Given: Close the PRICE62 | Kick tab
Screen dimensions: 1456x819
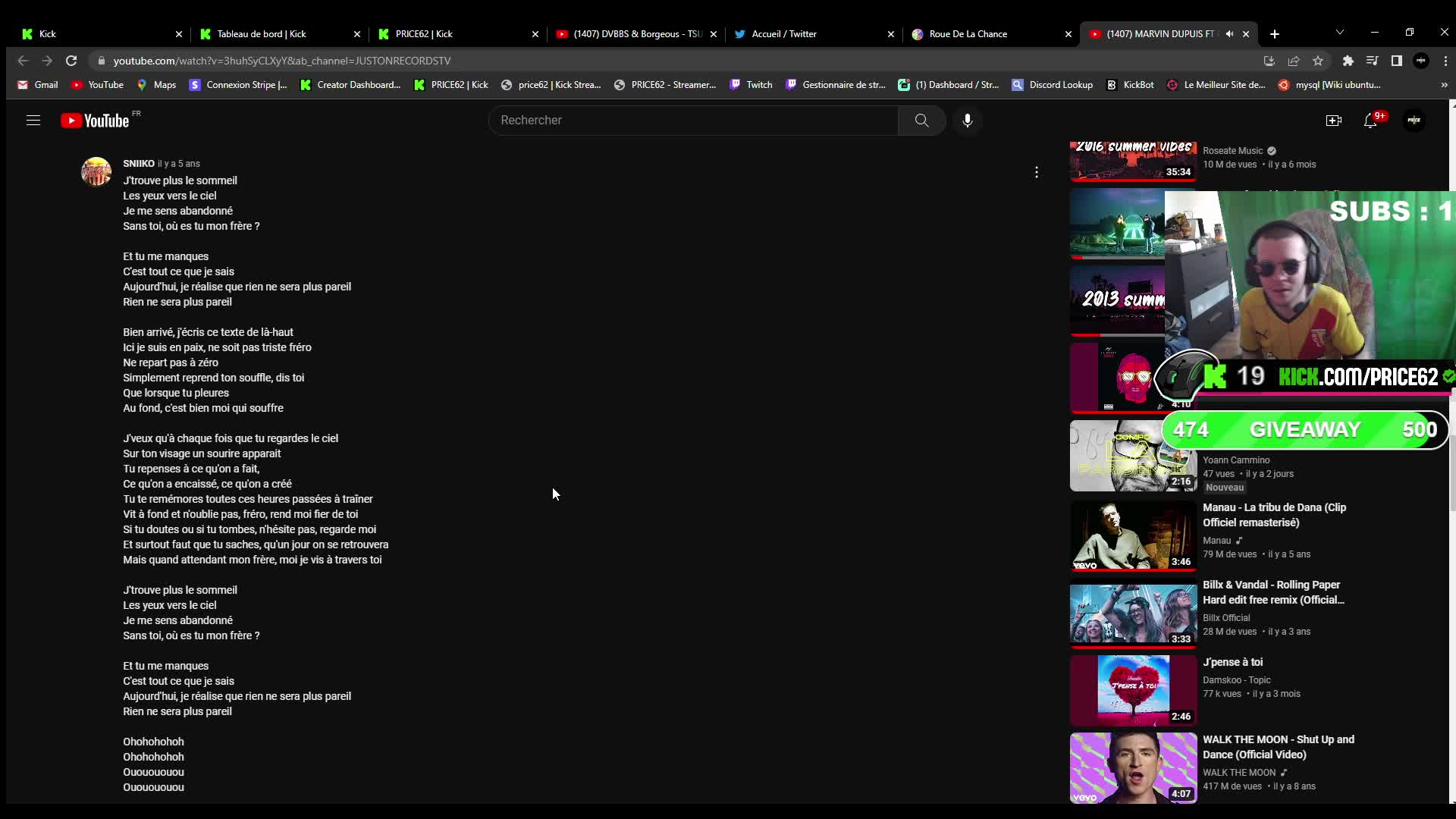Looking at the screenshot, I should pos(535,34).
